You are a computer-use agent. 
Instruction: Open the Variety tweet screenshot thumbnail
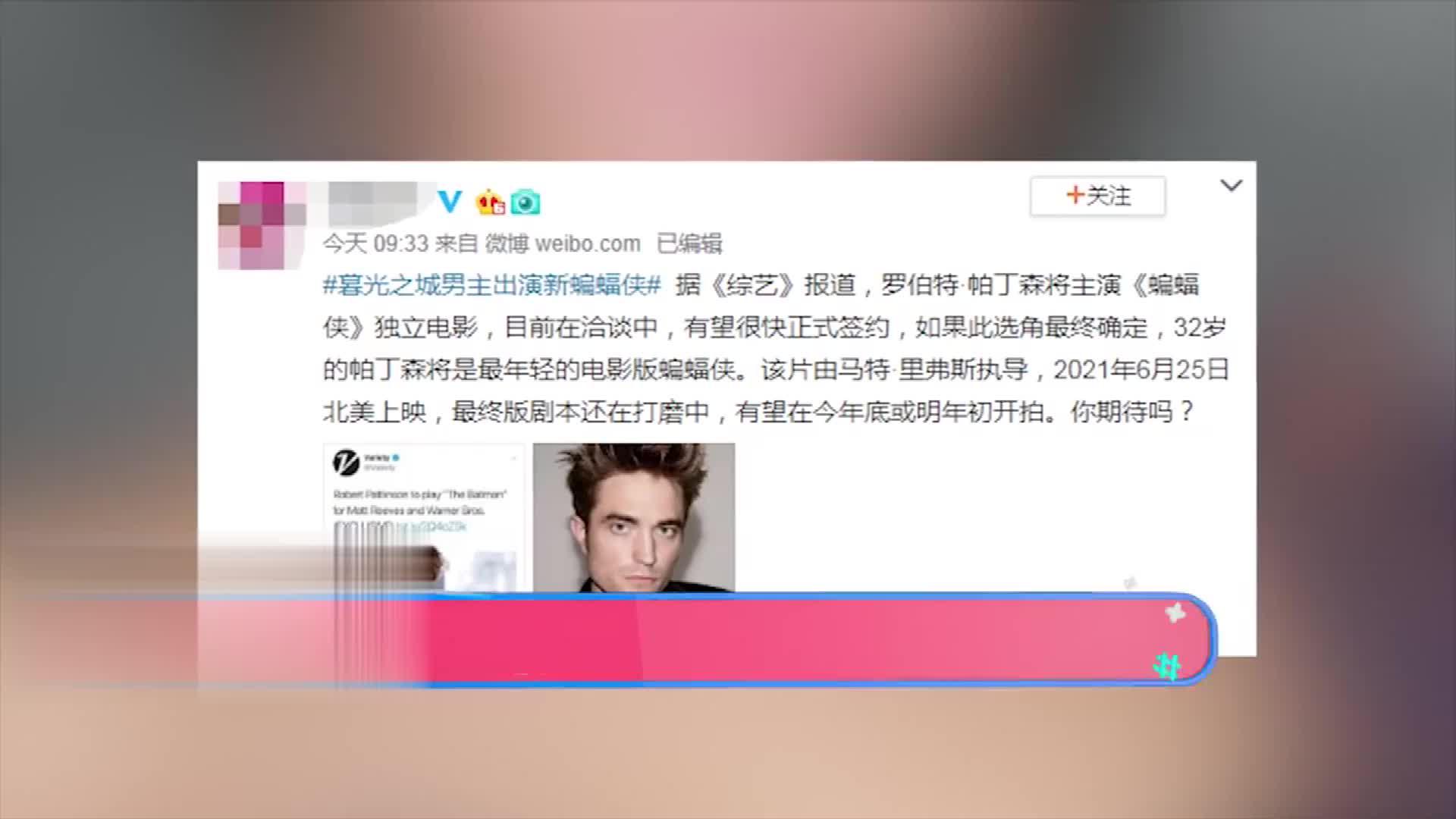point(424,517)
